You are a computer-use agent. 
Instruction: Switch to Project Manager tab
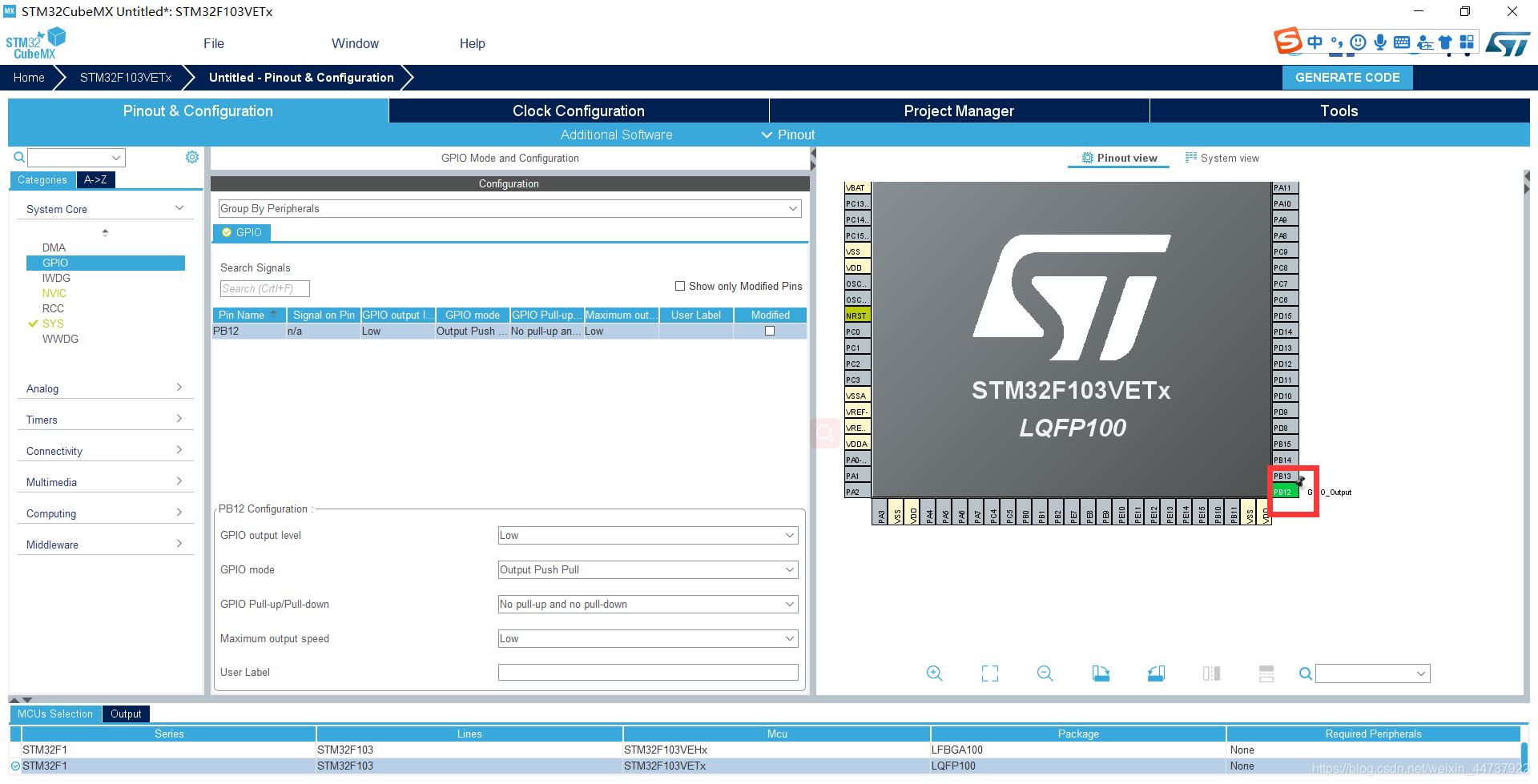point(959,111)
